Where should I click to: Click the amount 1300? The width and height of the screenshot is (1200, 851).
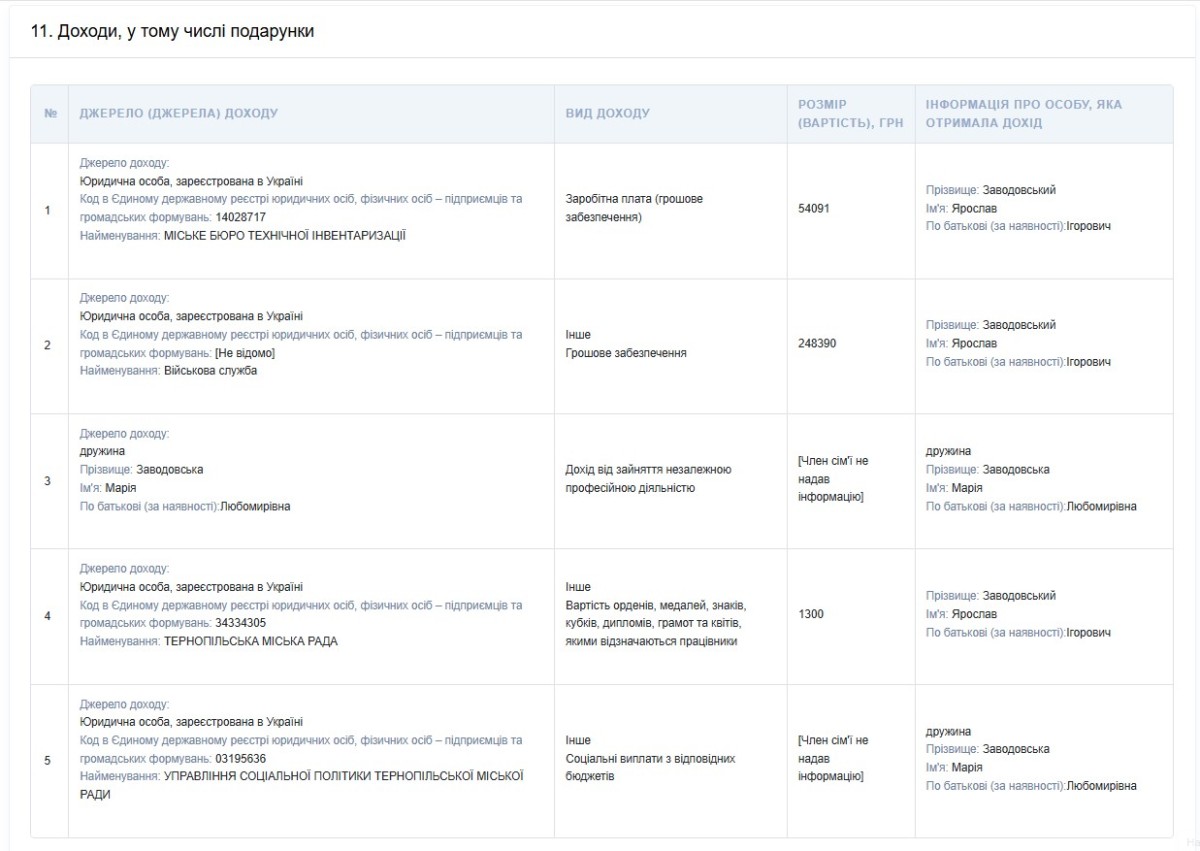tap(811, 614)
